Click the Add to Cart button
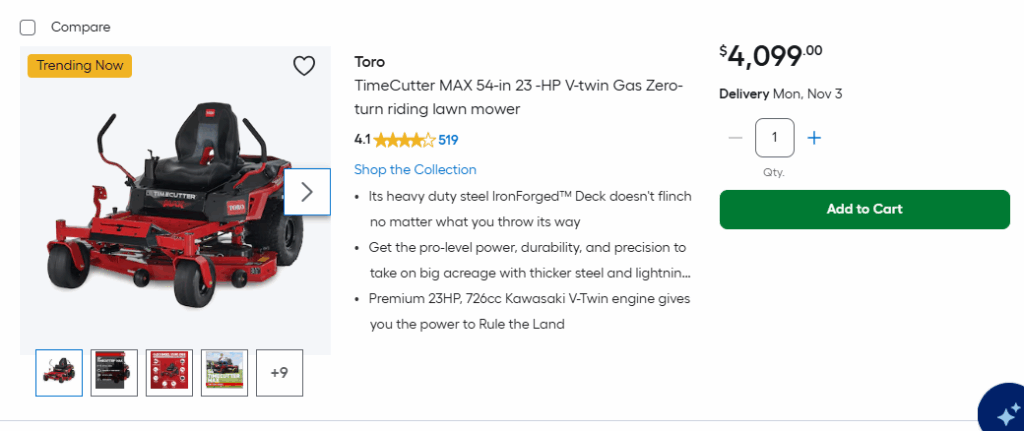This screenshot has height=431, width=1024. tap(864, 209)
